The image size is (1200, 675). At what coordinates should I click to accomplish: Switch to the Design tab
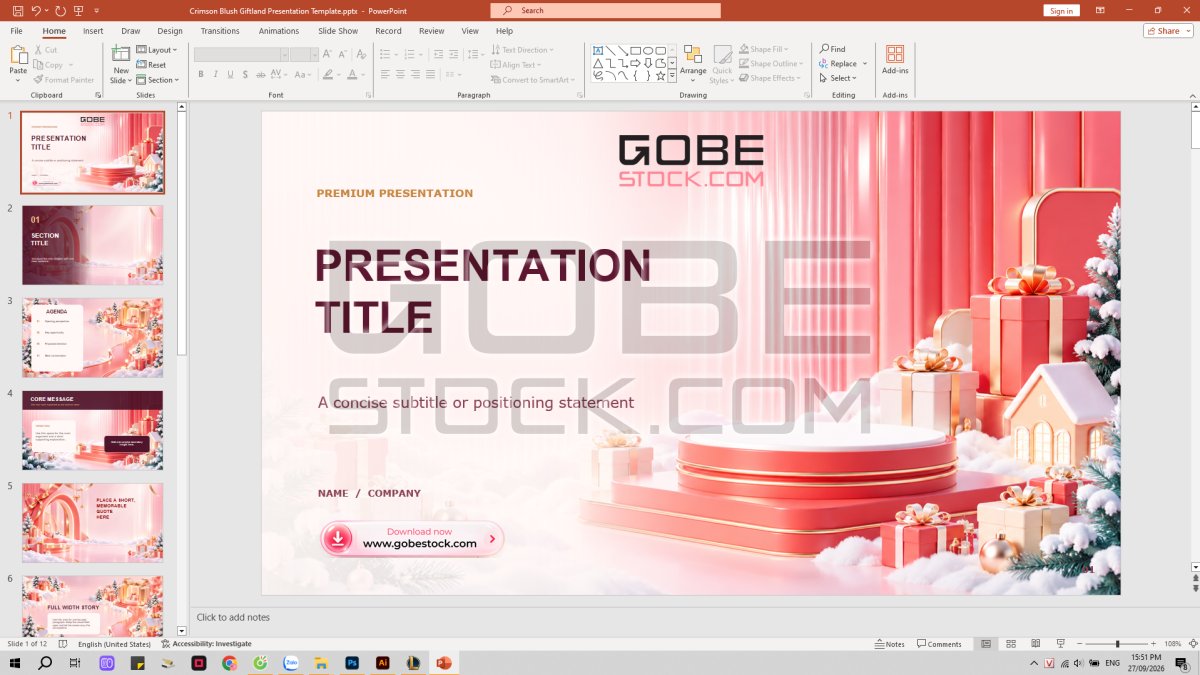tap(170, 31)
